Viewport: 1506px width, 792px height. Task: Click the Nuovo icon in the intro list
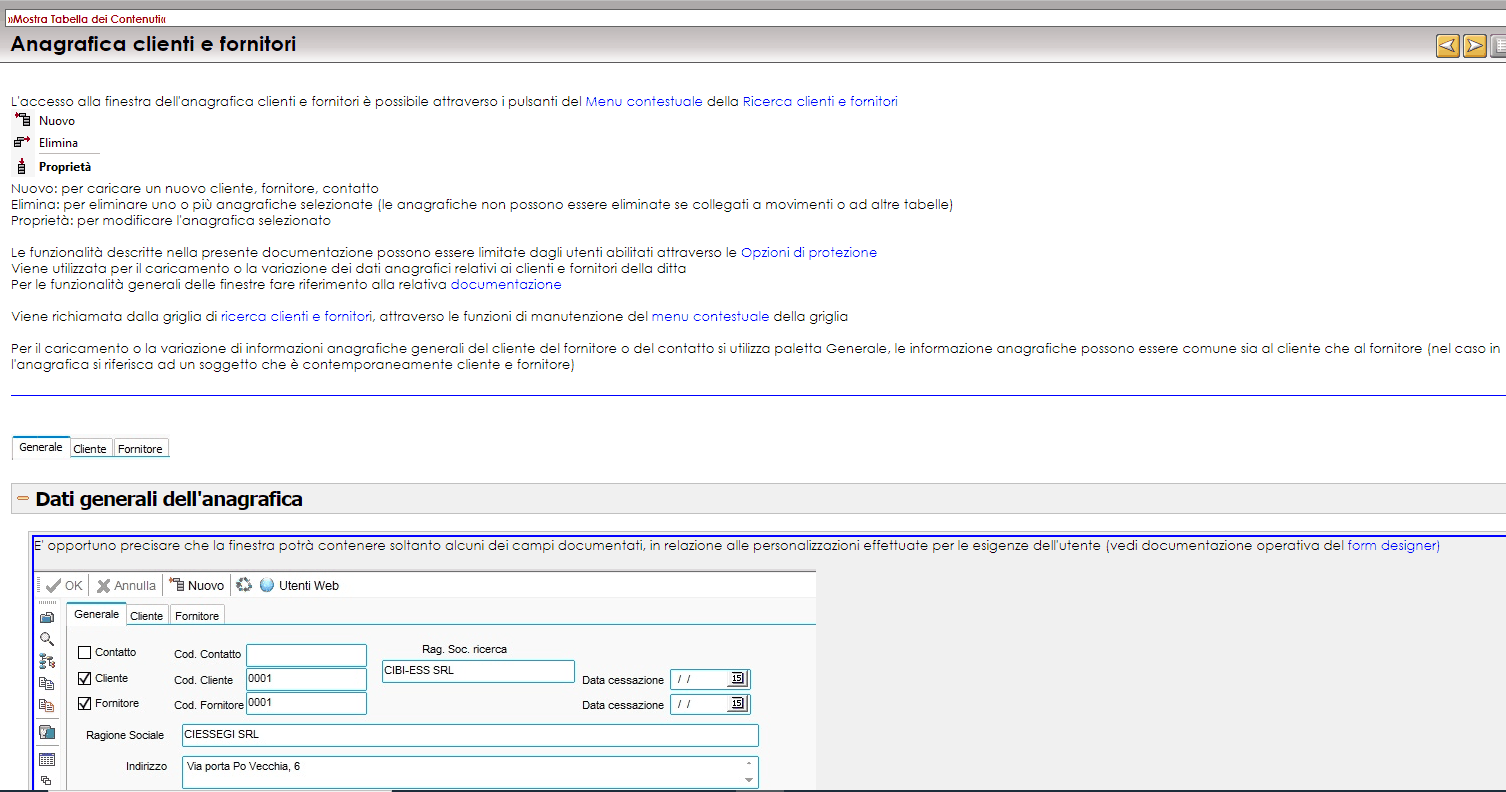(22, 120)
